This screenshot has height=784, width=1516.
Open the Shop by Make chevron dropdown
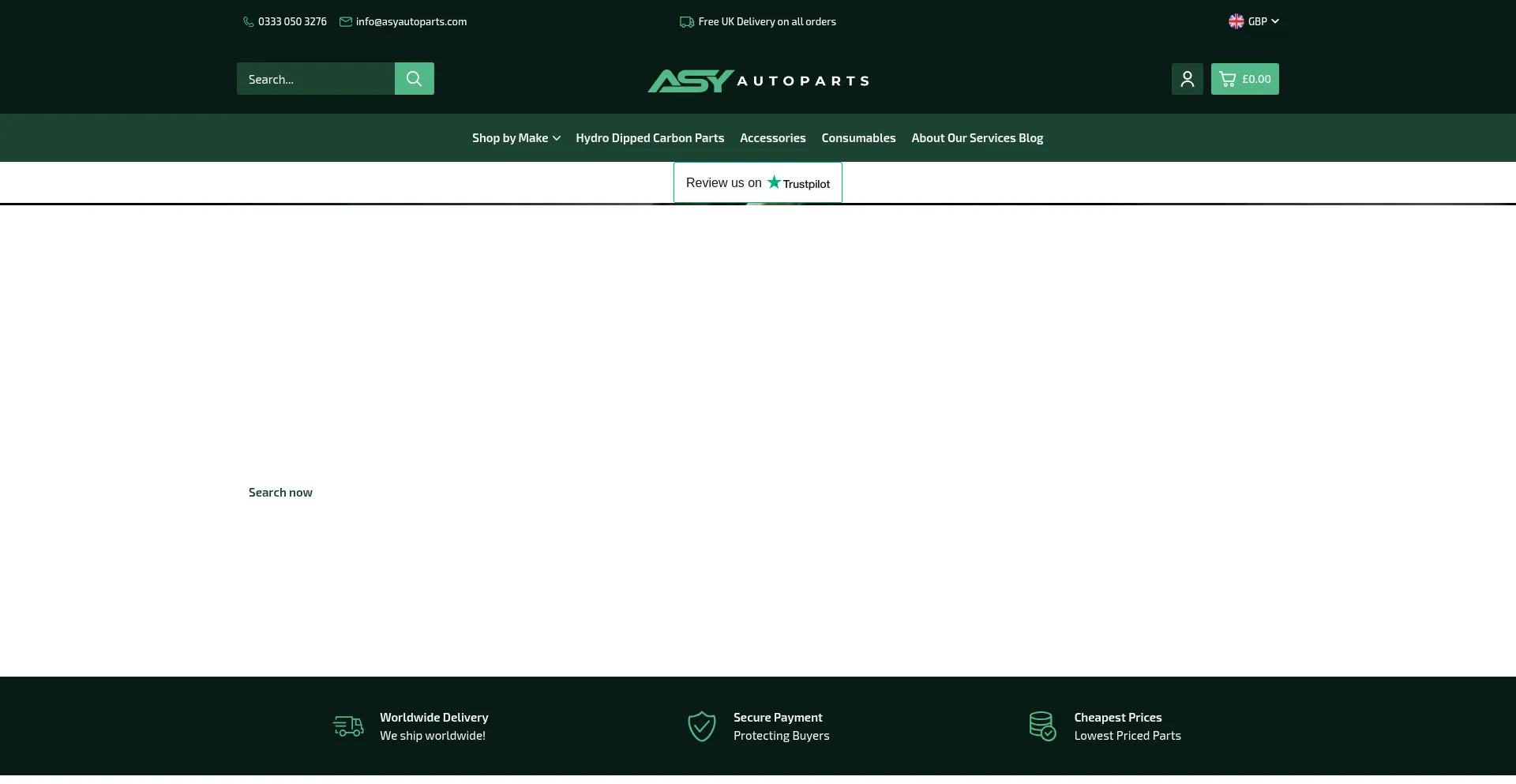[x=557, y=138]
